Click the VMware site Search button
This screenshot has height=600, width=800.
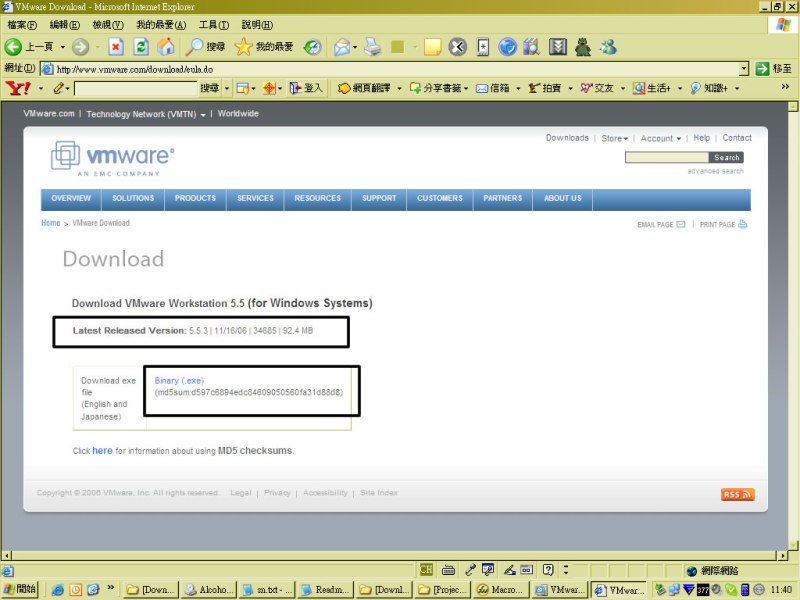(x=726, y=157)
